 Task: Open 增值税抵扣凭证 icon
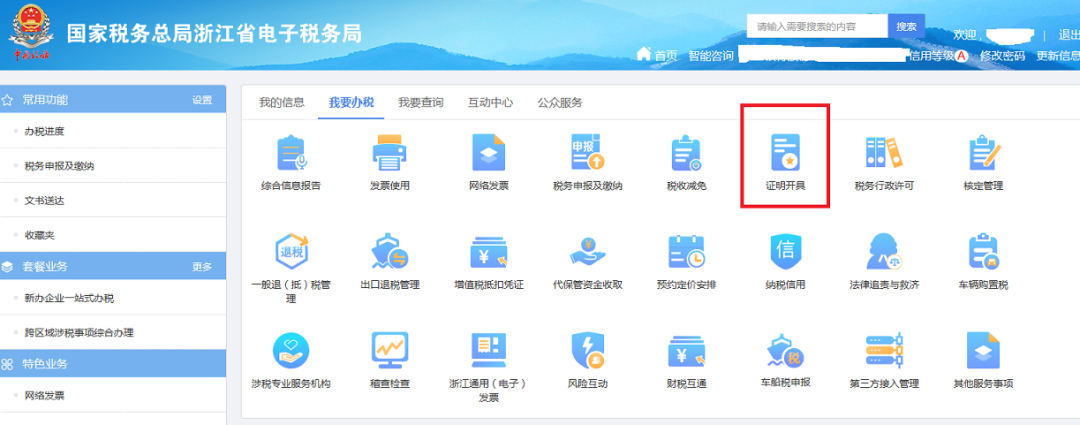(489, 252)
